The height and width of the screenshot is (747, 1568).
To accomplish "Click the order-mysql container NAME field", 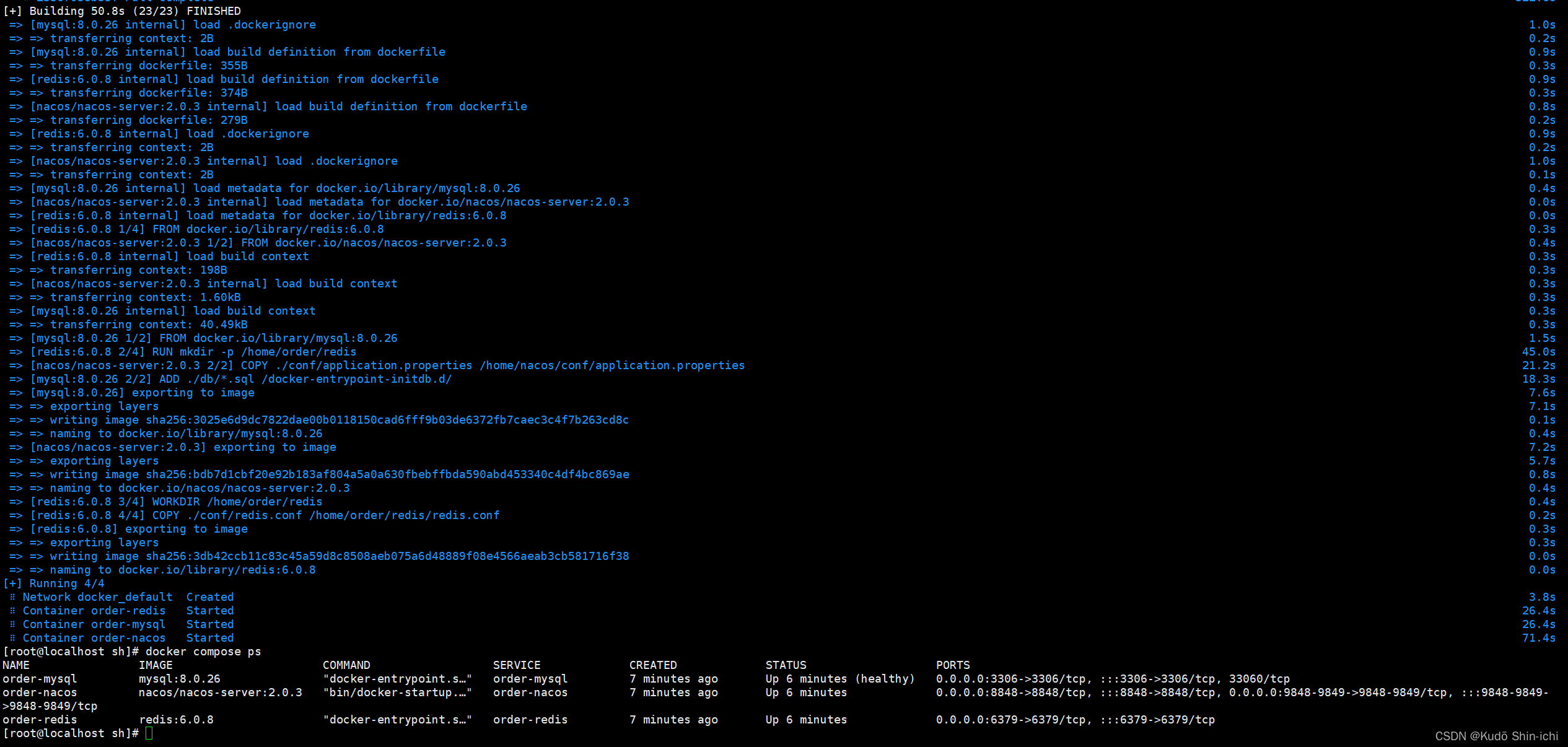I will click(37, 678).
